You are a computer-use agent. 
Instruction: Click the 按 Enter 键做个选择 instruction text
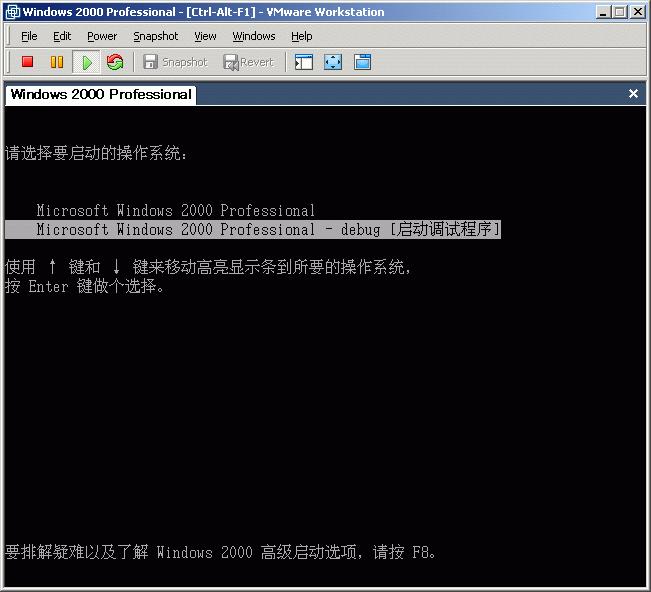point(85,286)
